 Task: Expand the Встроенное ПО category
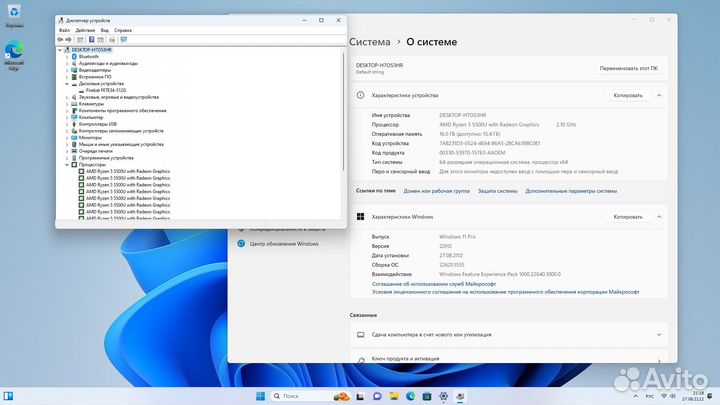pyautogui.click(x=67, y=77)
